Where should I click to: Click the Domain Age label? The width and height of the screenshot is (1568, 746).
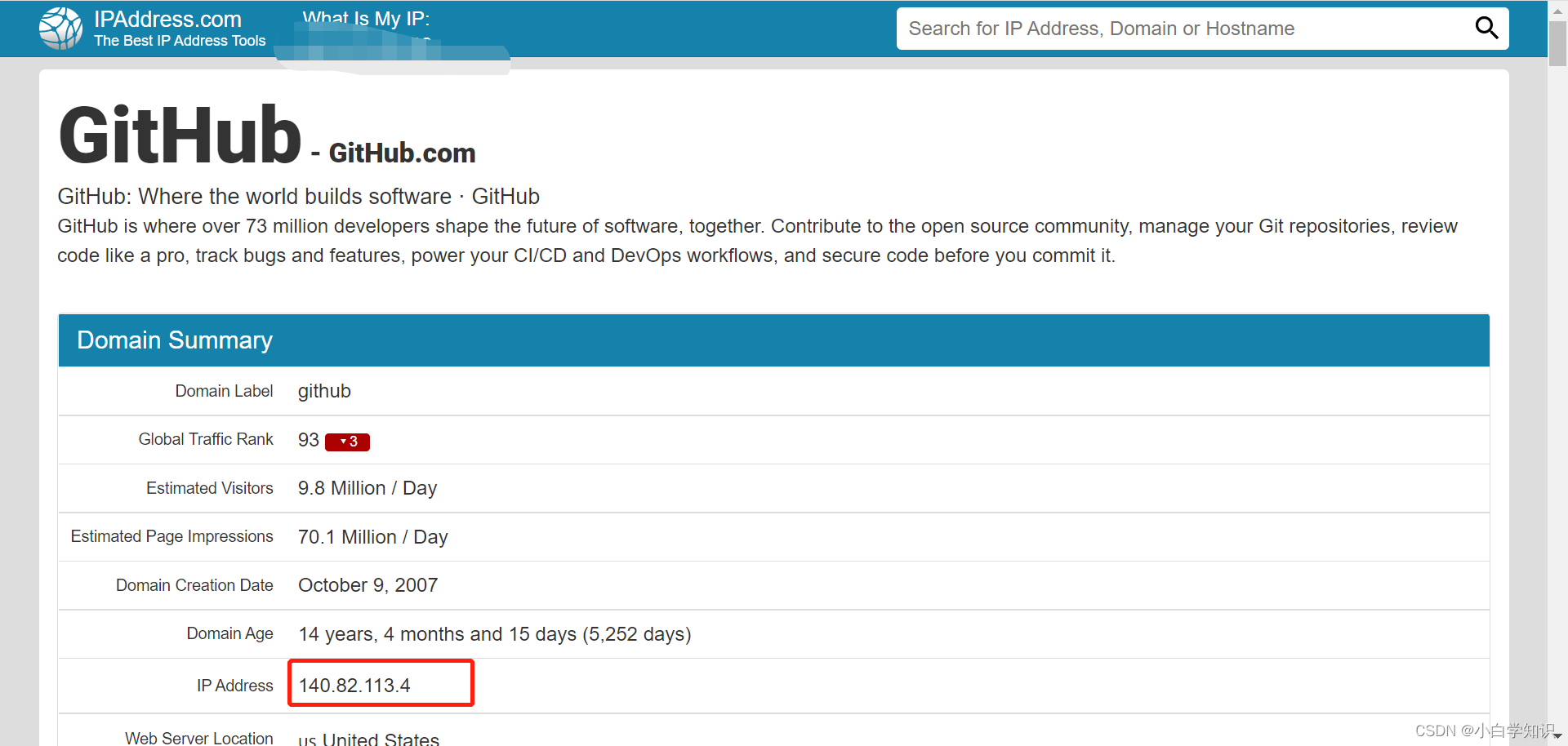[229, 633]
